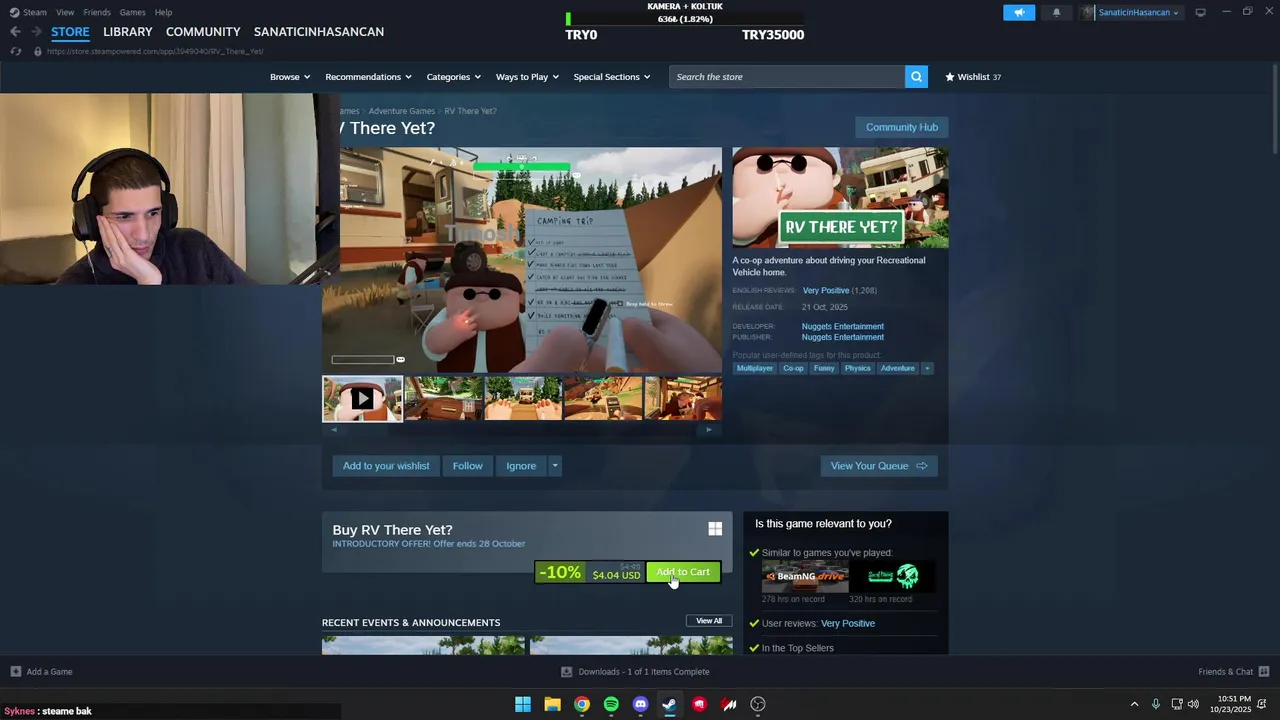Expand more tags with plus button

(x=927, y=368)
